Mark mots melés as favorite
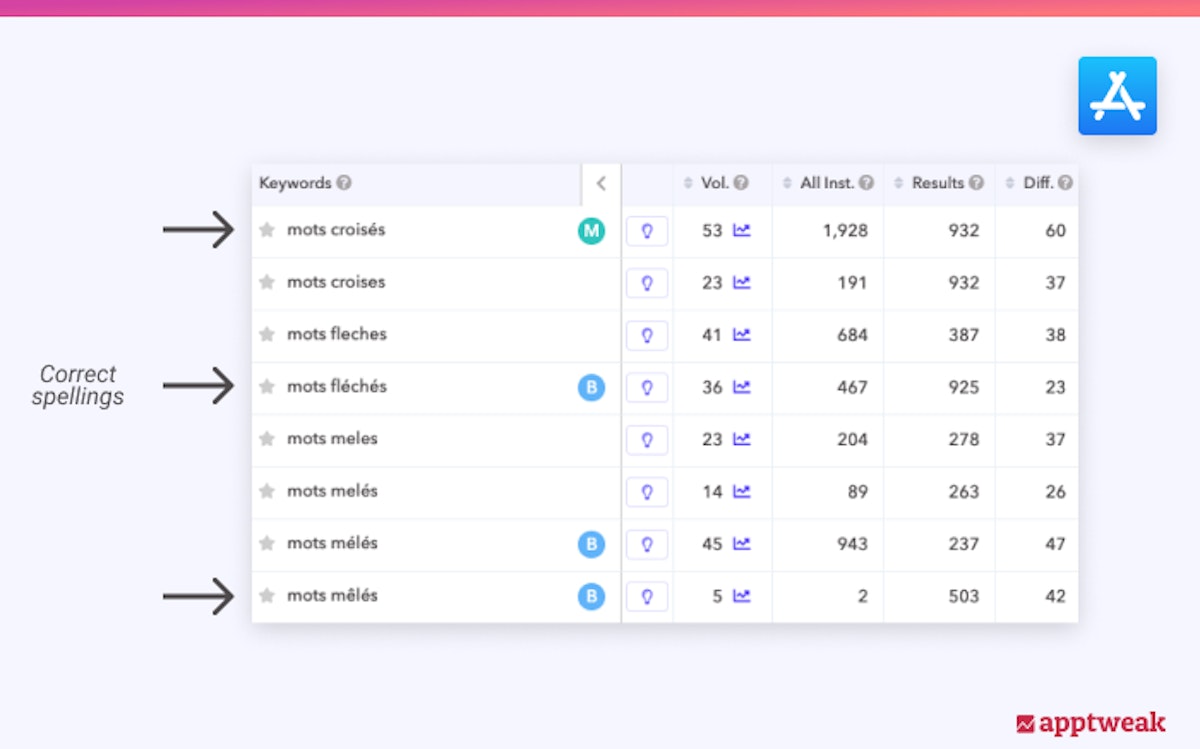 (x=267, y=492)
